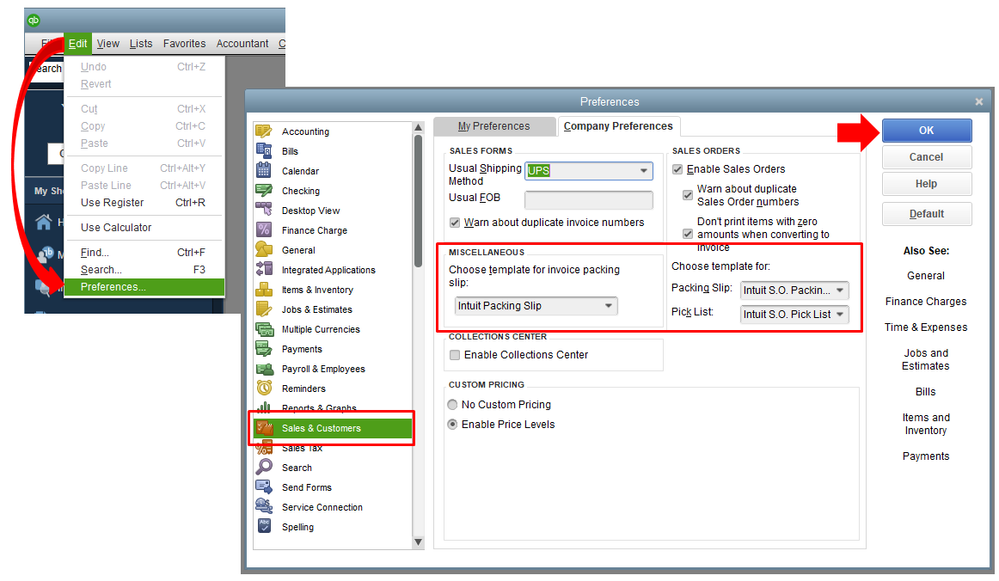Select Enable Price Levels option
This screenshot has width=999, height=581.
452,424
